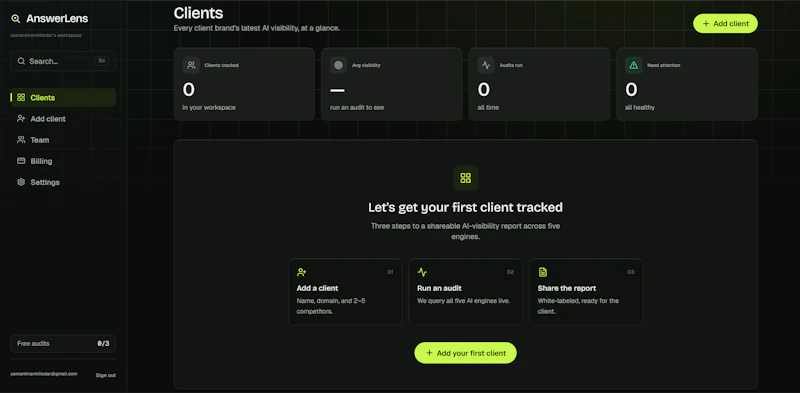Click the Billing credit card icon

pyautogui.click(x=21, y=161)
